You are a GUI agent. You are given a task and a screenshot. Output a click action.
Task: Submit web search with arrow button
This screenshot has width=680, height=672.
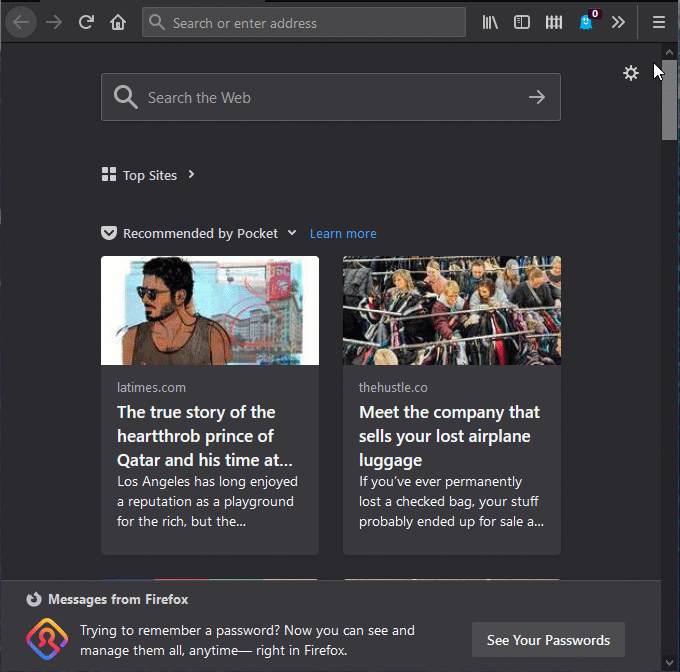pos(537,97)
